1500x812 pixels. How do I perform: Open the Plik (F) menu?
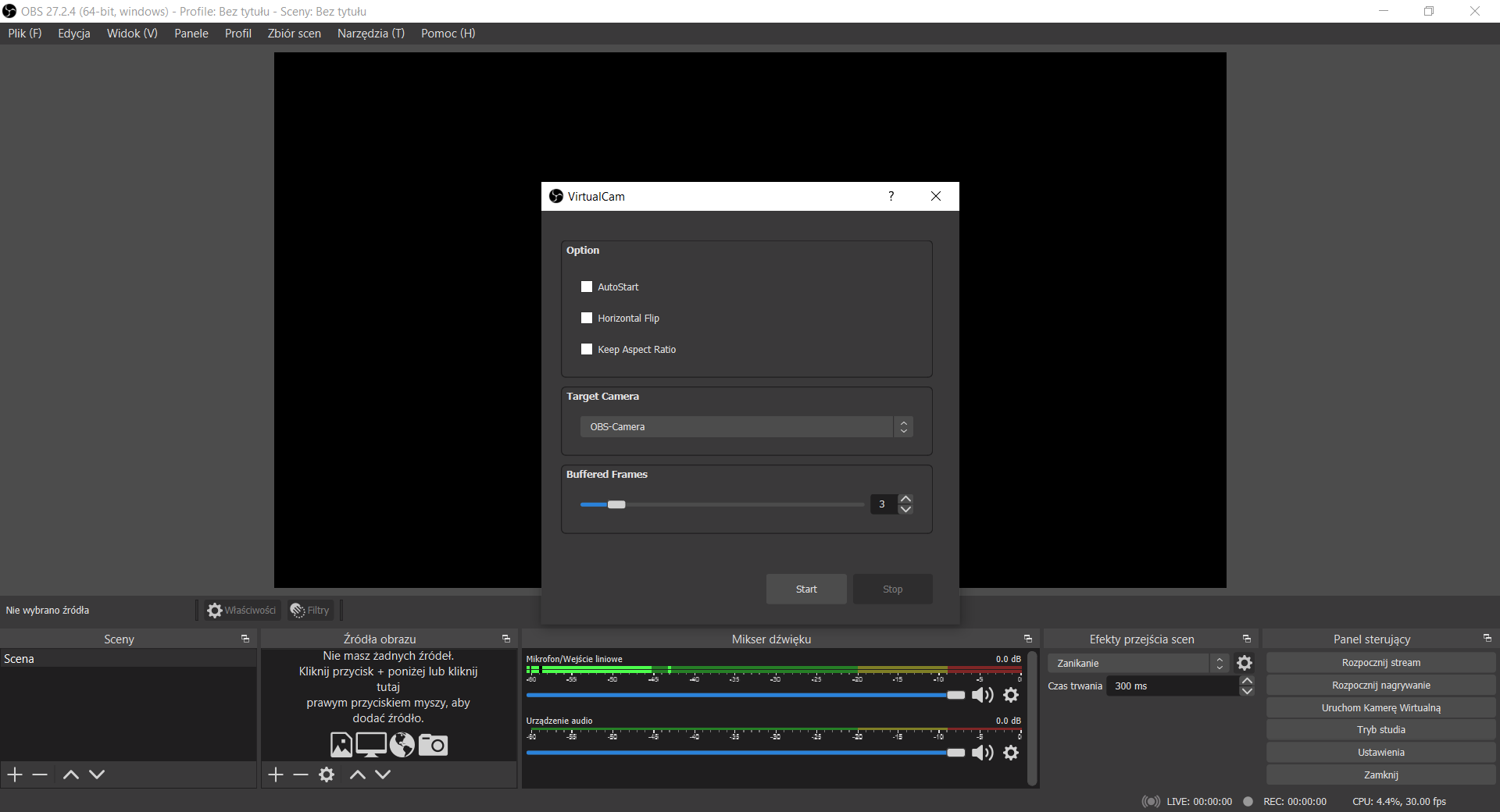coord(25,34)
